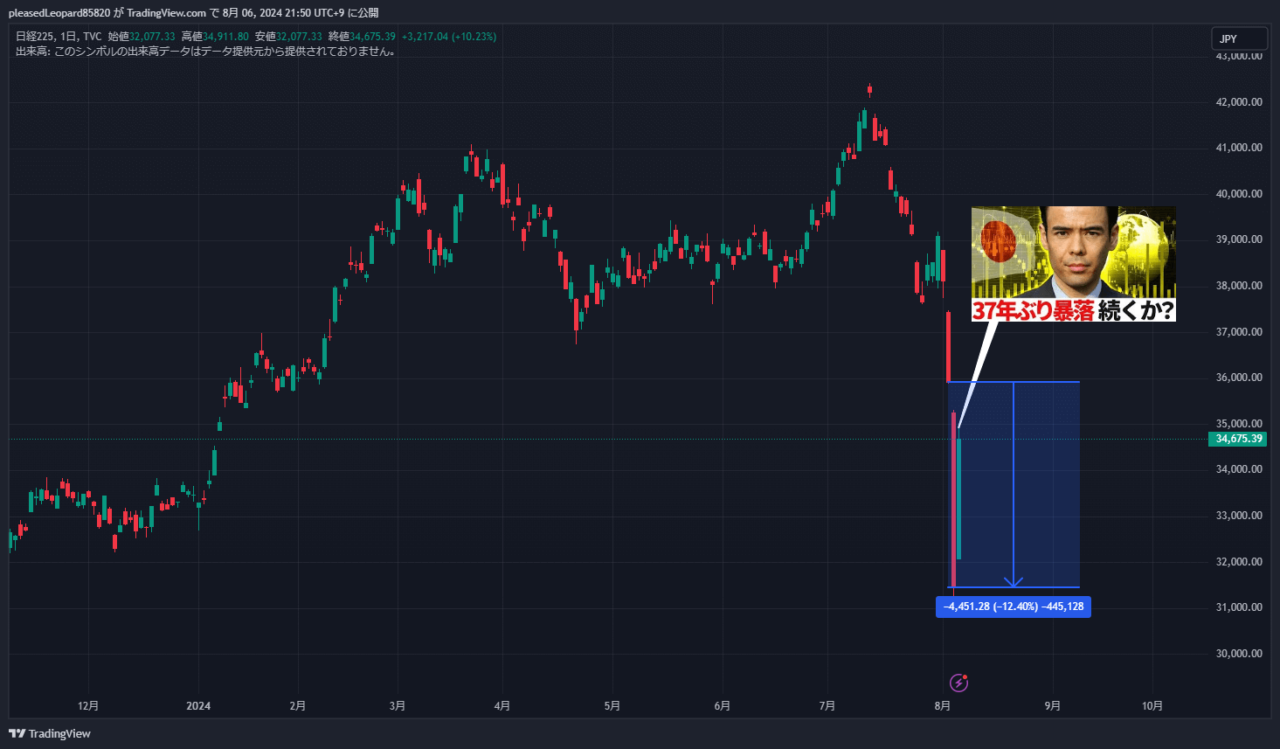Image resolution: width=1280 pixels, height=749 pixels.
Task: Click the green current price tag 34,675.39
Action: point(1238,438)
